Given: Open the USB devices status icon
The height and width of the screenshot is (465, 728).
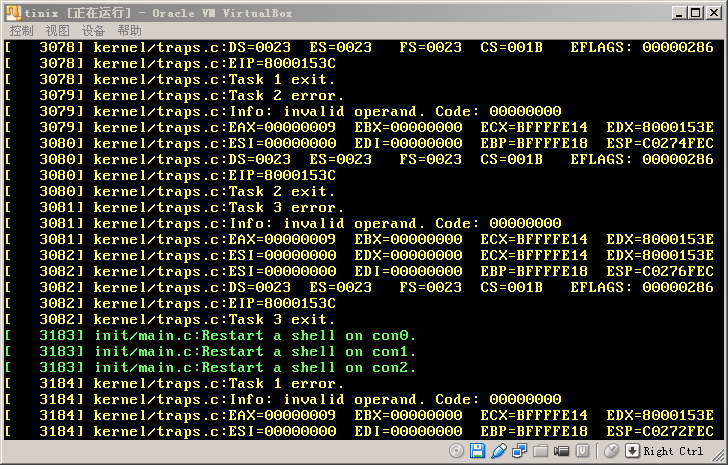Looking at the screenshot, I should click(499, 451).
